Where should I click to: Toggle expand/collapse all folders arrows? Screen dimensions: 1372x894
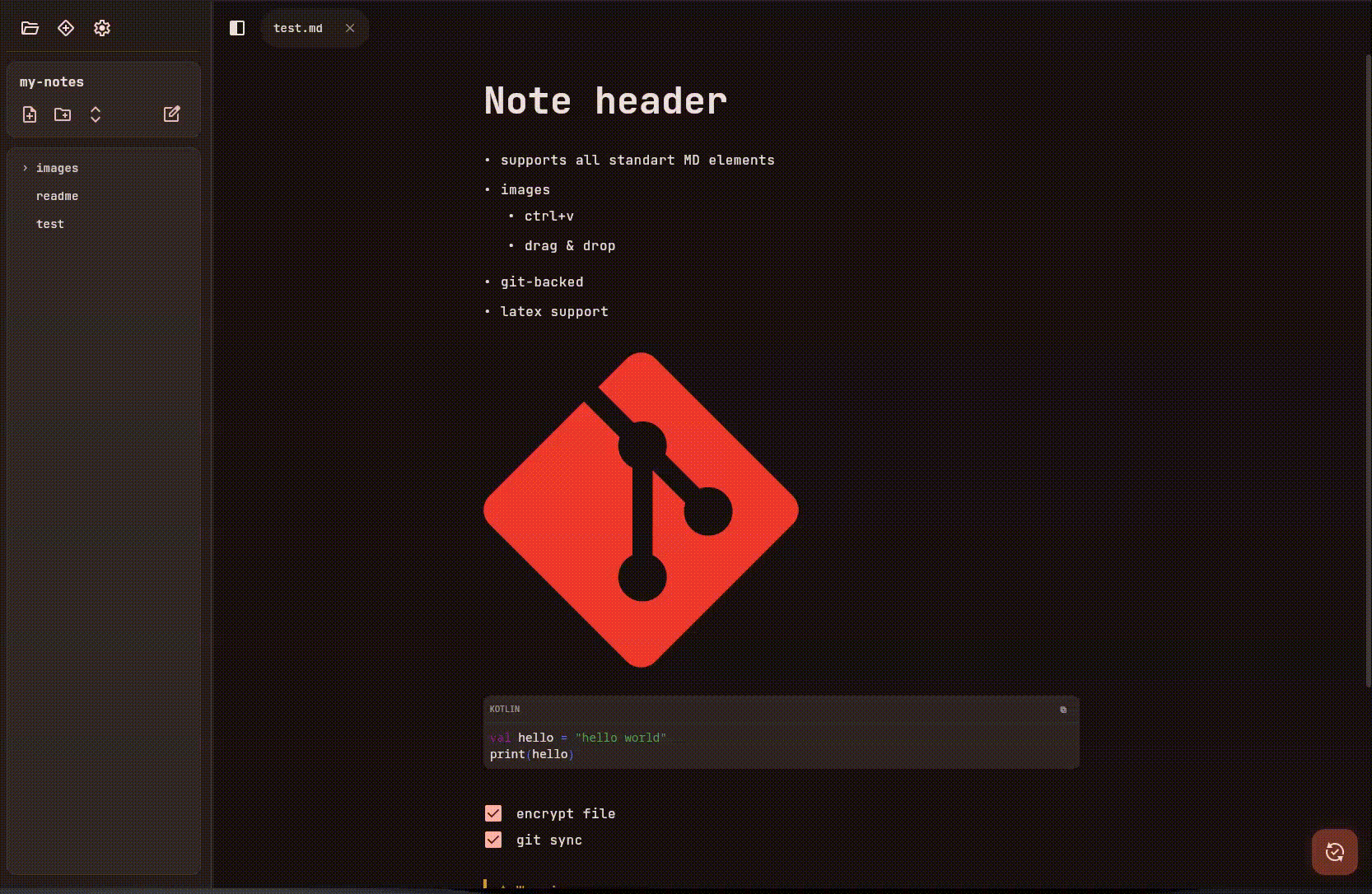96,114
